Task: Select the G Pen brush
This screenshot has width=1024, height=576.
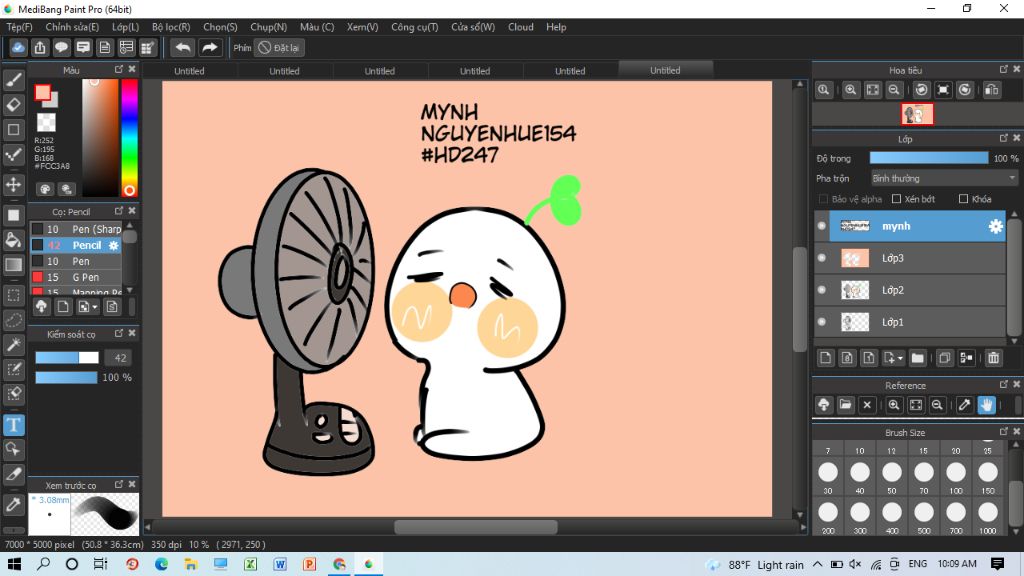Action: tap(76, 278)
